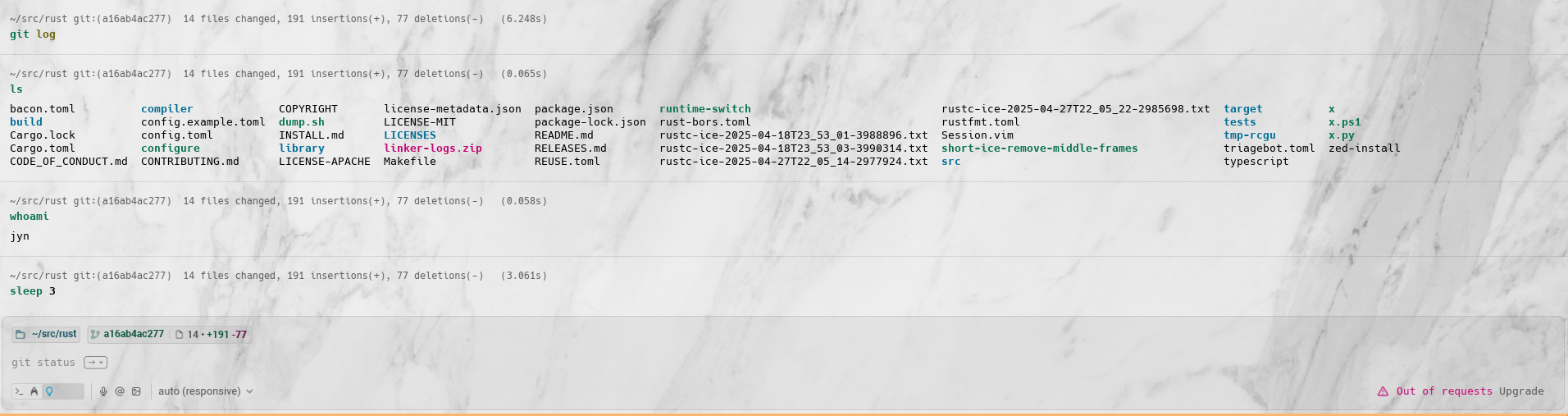Viewport: 1568px width, 416px height.
Task: Click the +191 -77 diff stats chip
Action: click(226, 335)
